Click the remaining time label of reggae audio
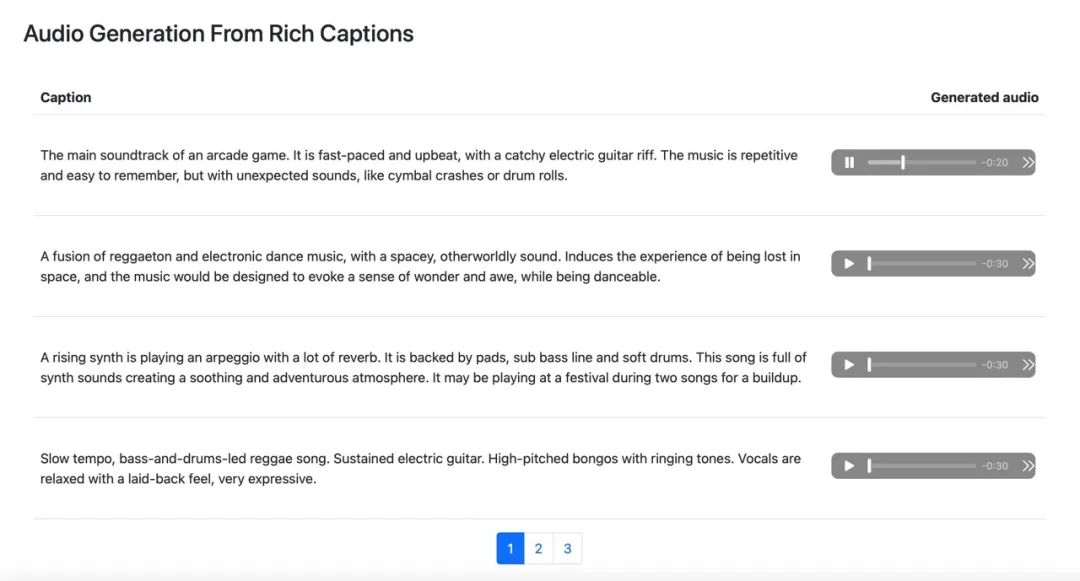The width and height of the screenshot is (1080, 581). coord(995,466)
